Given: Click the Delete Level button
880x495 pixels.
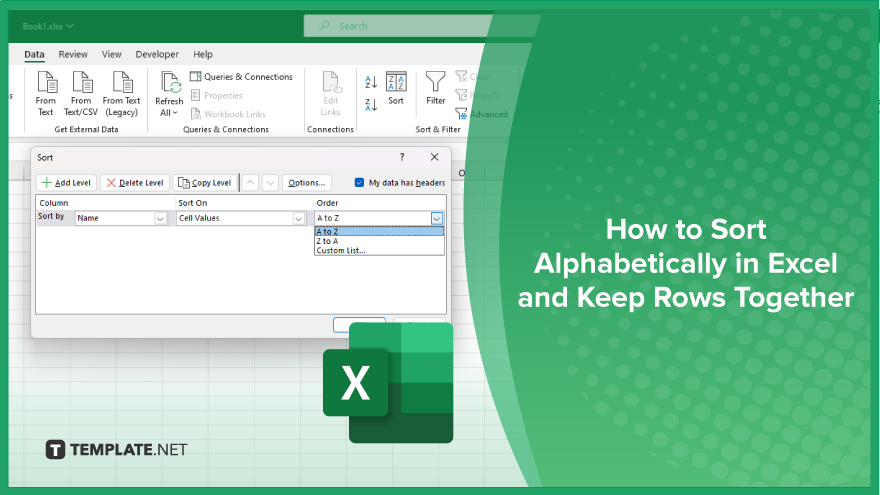Looking at the screenshot, I should (x=135, y=183).
